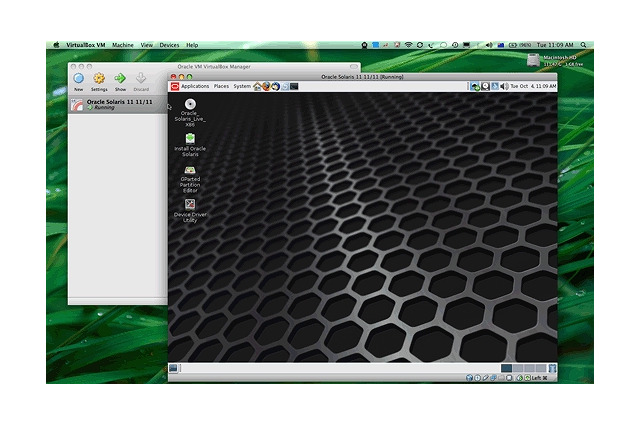This screenshot has height=426, width=640.
Task: Open Applications menu in Solaris panel
Action: 195,87
